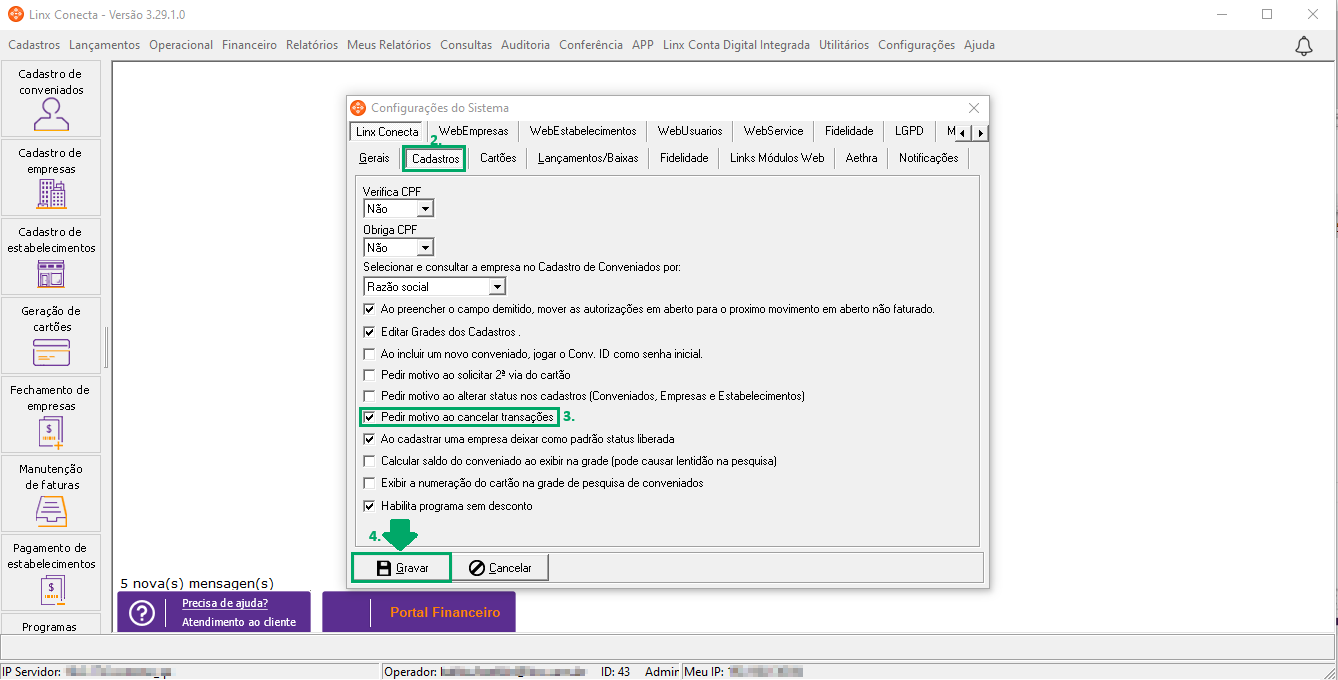Screen dimensions: 1338x680
Task: Open the Operacional menu
Action: pyautogui.click(x=181, y=45)
